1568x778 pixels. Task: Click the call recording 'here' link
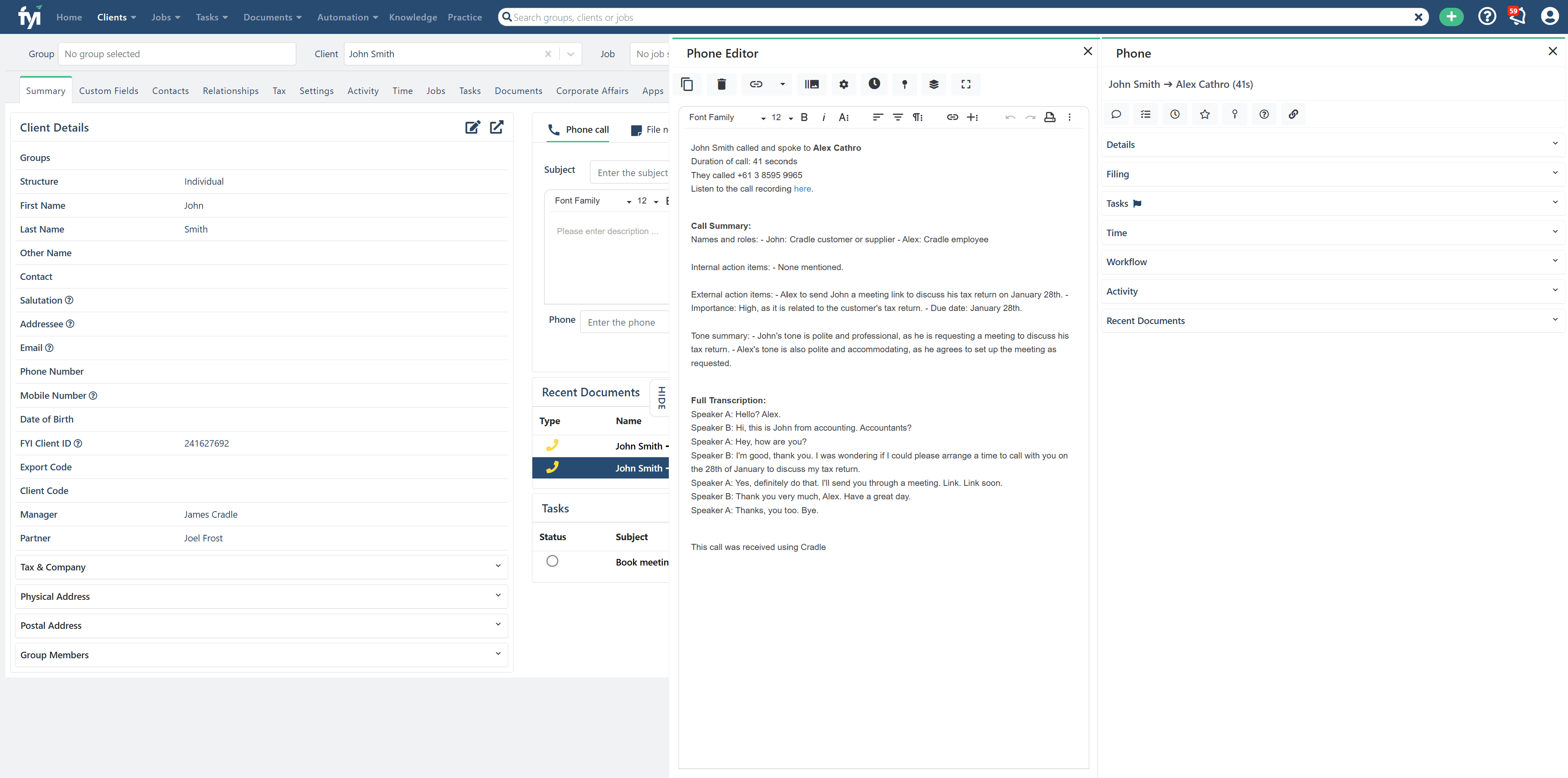pyautogui.click(x=802, y=189)
